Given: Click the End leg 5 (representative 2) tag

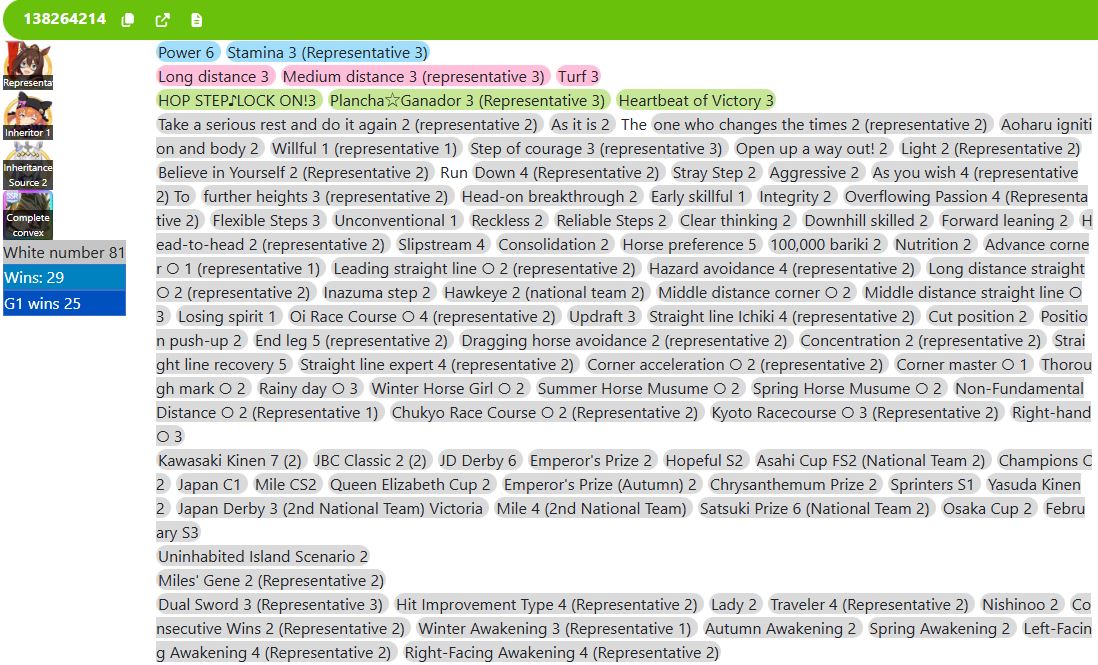Looking at the screenshot, I should pyautogui.click(x=352, y=340).
